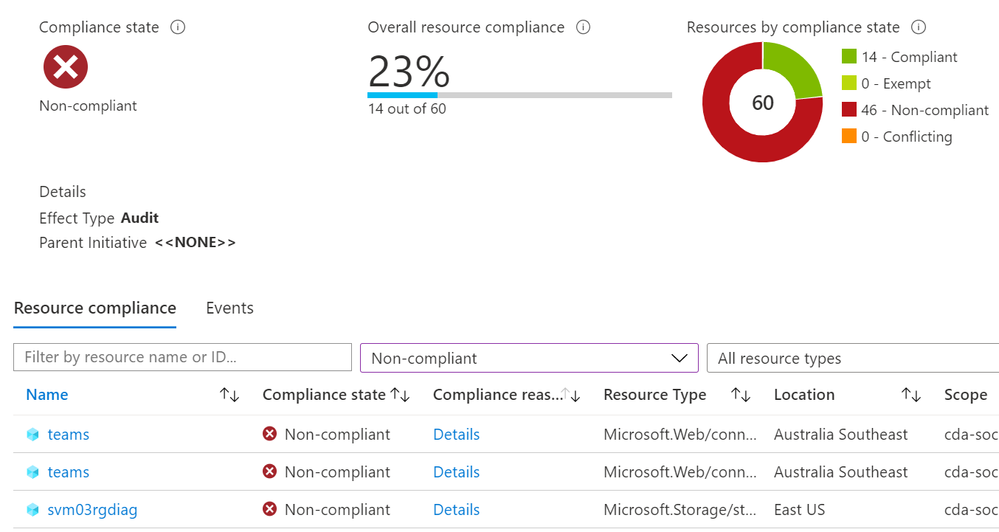Click the large red non-compliant X icon
Image resolution: width=999 pixels, height=532 pixels.
pyautogui.click(x=65, y=67)
